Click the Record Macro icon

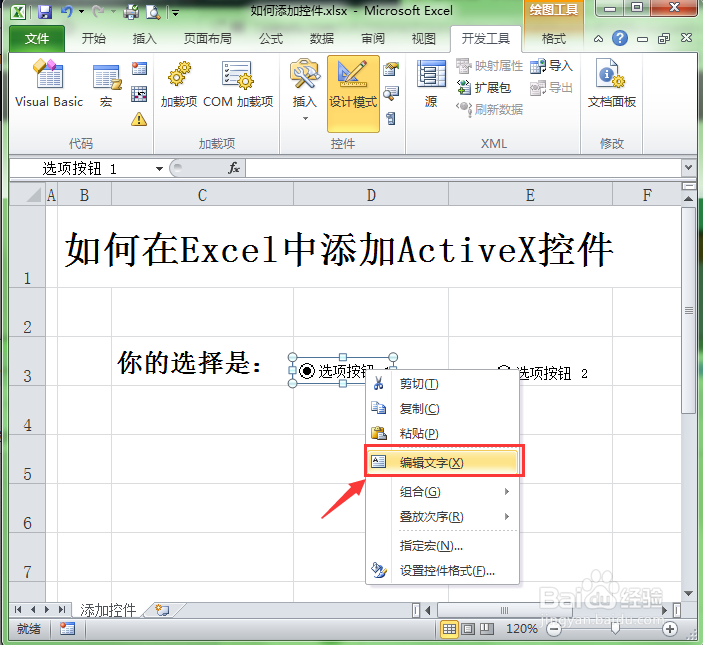(139, 69)
